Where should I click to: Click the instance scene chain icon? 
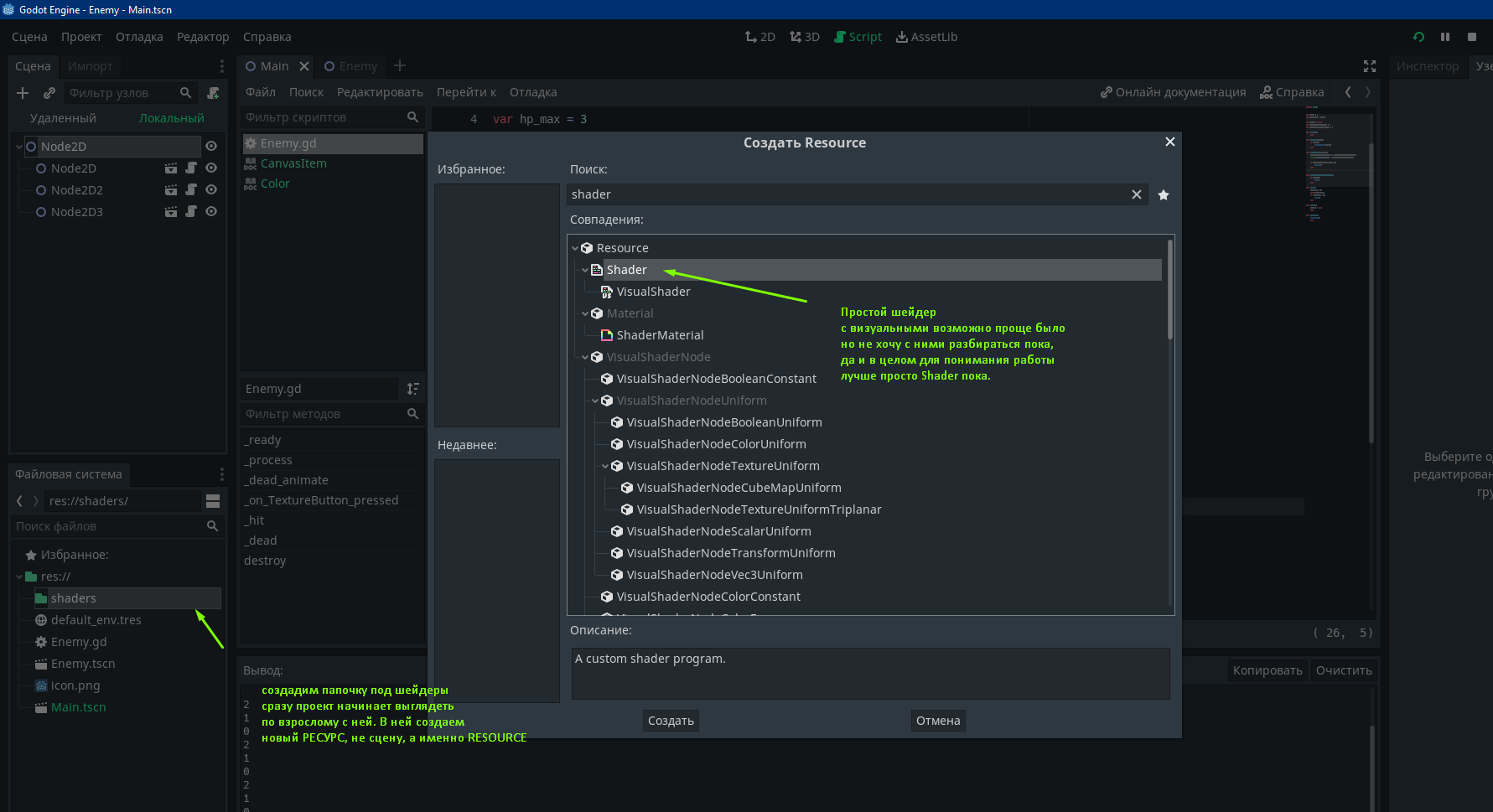[49, 93]
